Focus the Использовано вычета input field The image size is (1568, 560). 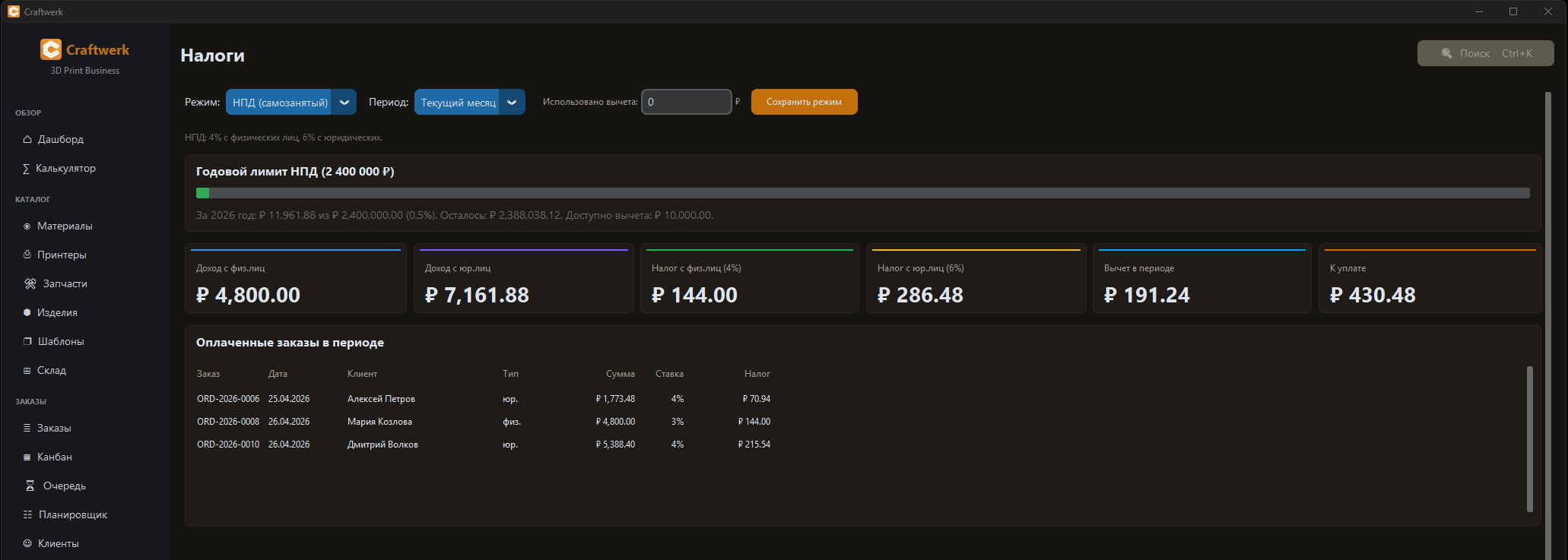click(x=686, y=102)
